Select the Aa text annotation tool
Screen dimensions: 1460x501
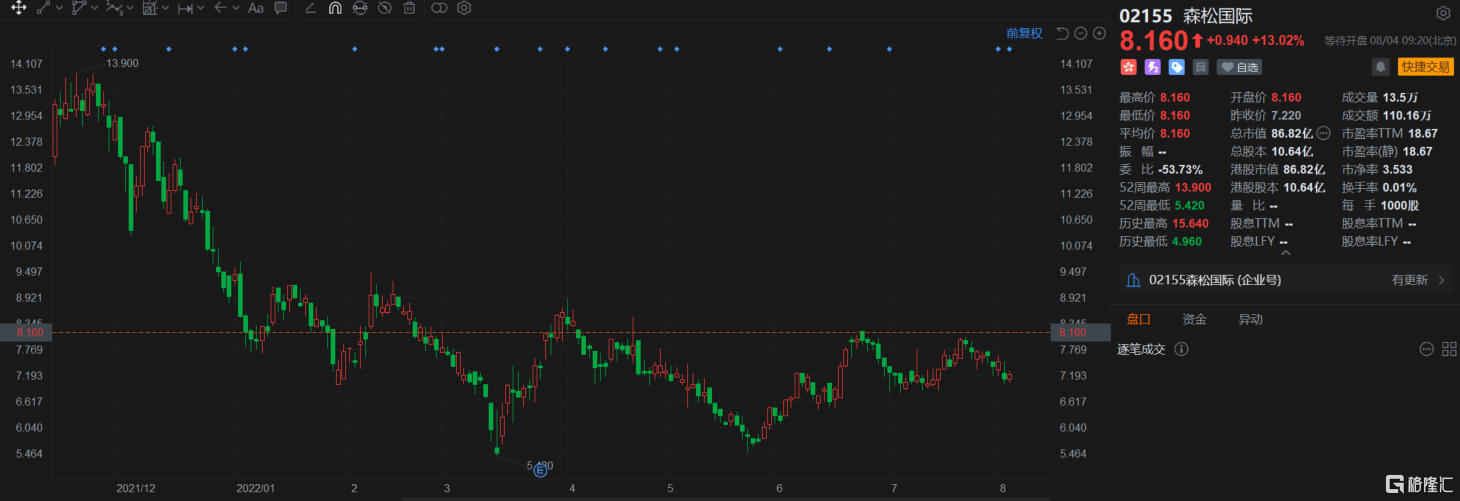click(x=256, y=8)
